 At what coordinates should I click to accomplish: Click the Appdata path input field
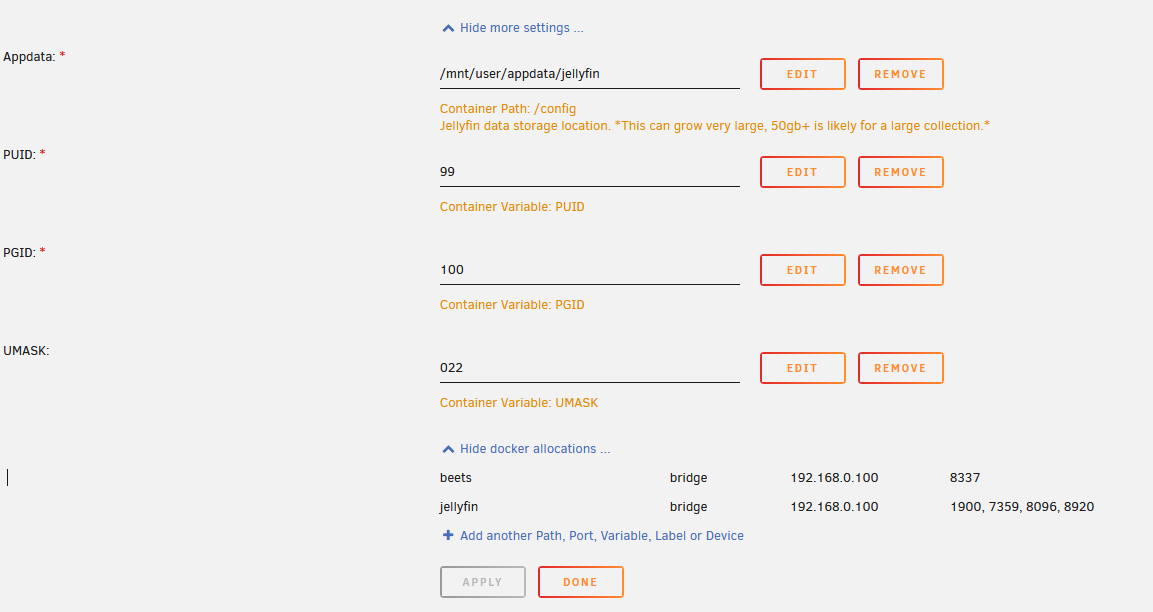click(x=589, y=74)
